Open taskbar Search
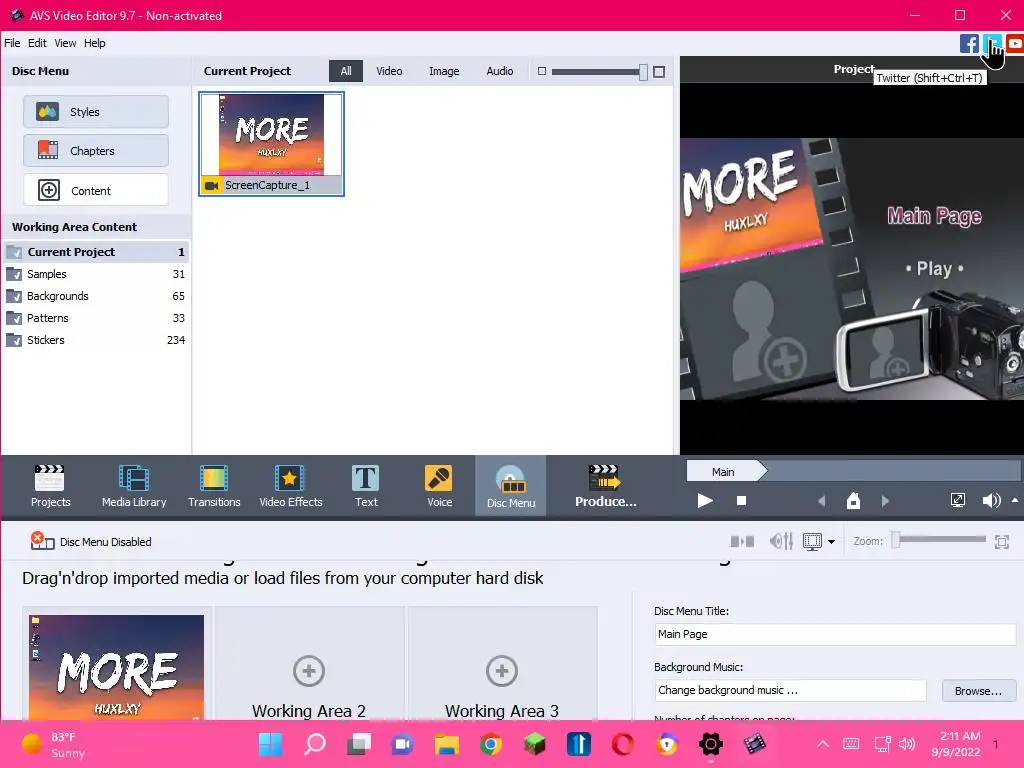This screenshot has height=768, width=1024. pyautogui.click(x=315, y=744)
